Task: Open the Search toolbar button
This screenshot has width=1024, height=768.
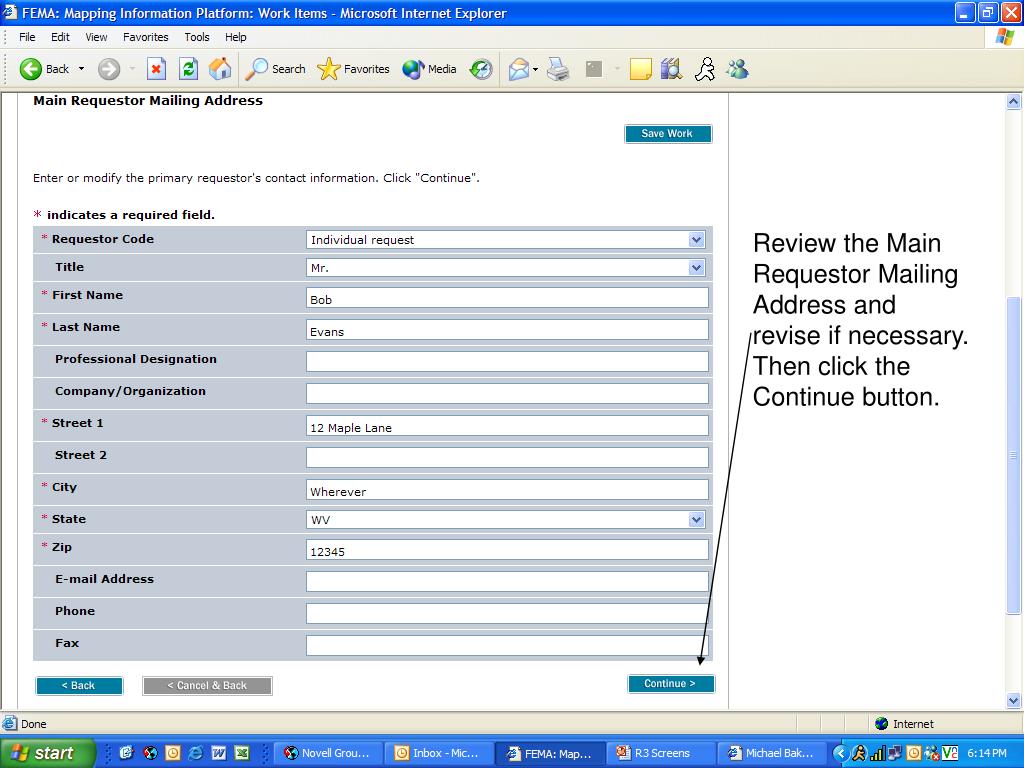Action: pos(275,69)
